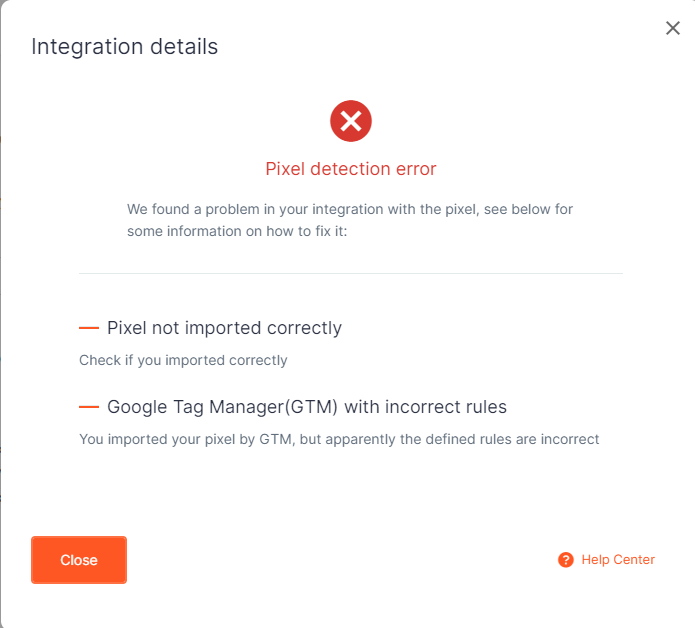695x628 pixels.
Task: Click the orange dash beside Google Tag Manager
Action: point(89,407)
